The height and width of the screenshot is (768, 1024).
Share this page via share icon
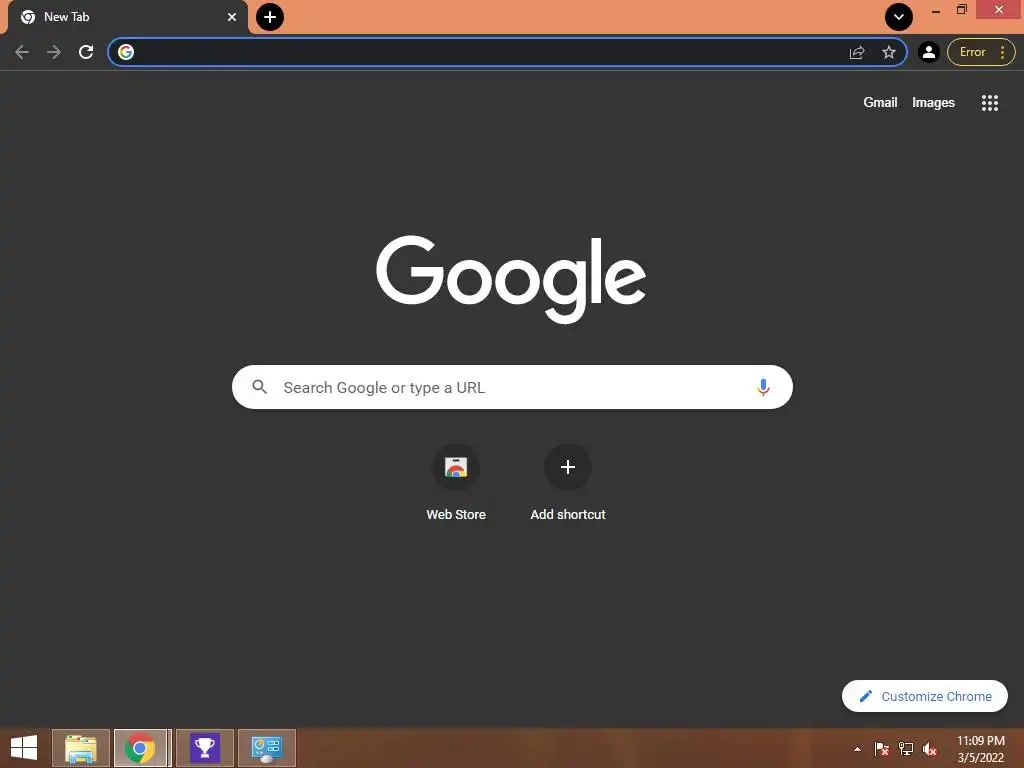(x=857, y=52)
